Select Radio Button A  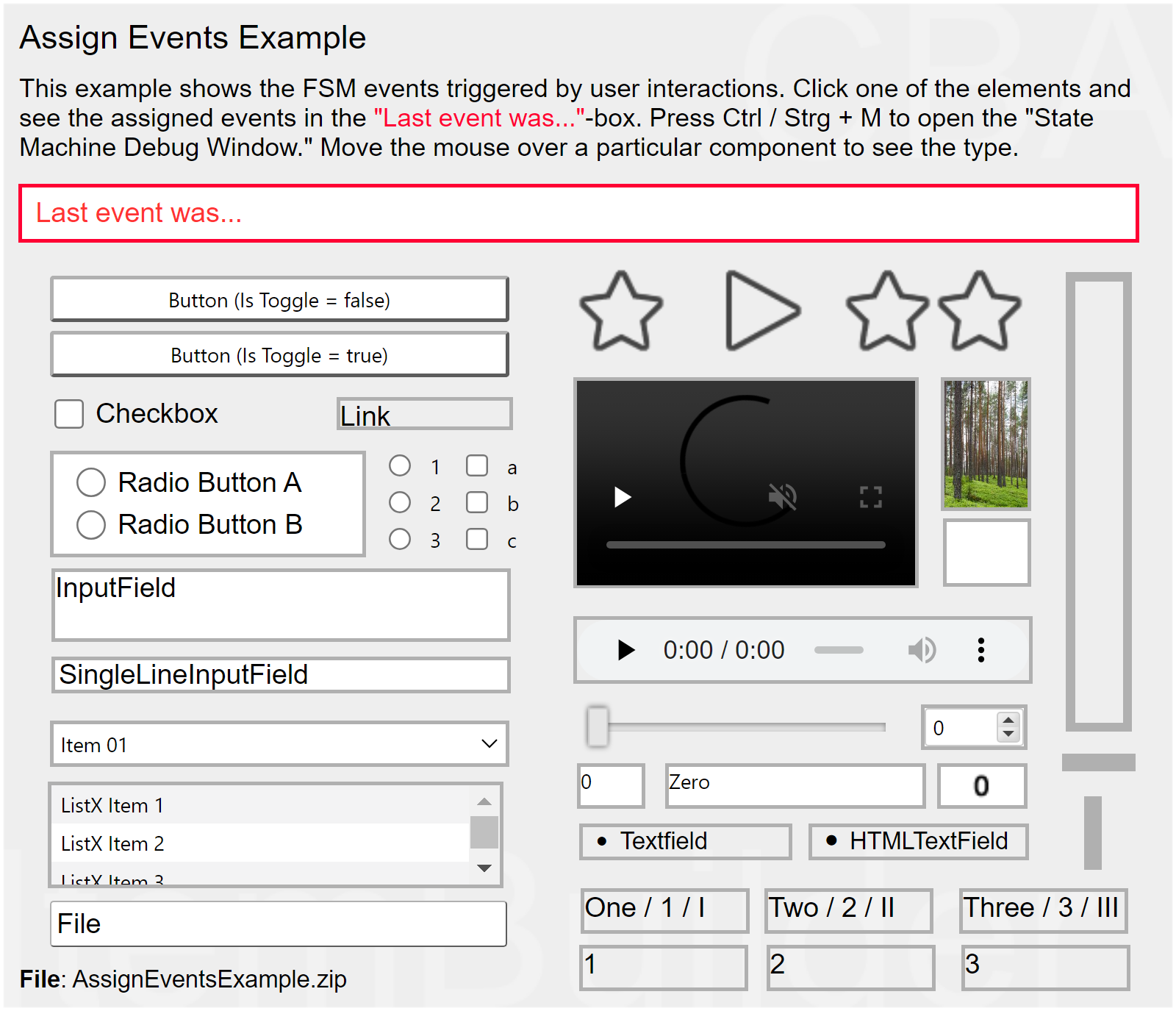click(x=91, y=482)
